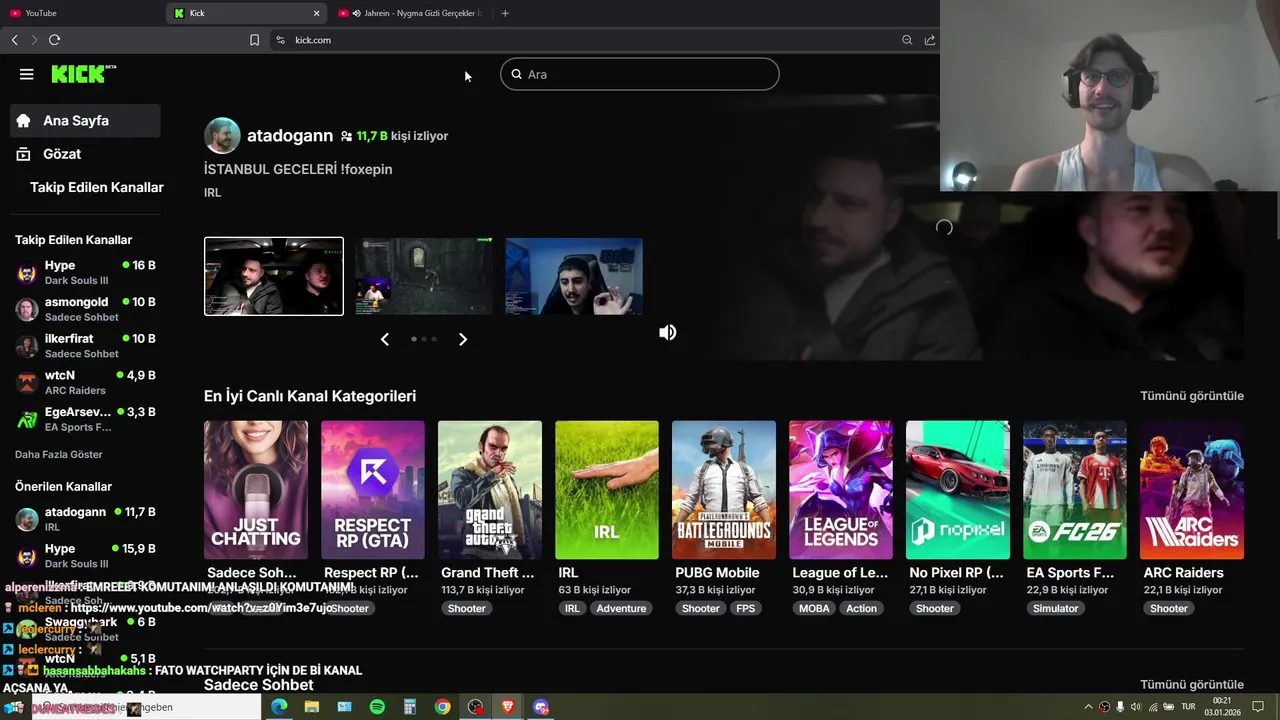
Task: Open a new browser tab
Action: tap(505, 13)
